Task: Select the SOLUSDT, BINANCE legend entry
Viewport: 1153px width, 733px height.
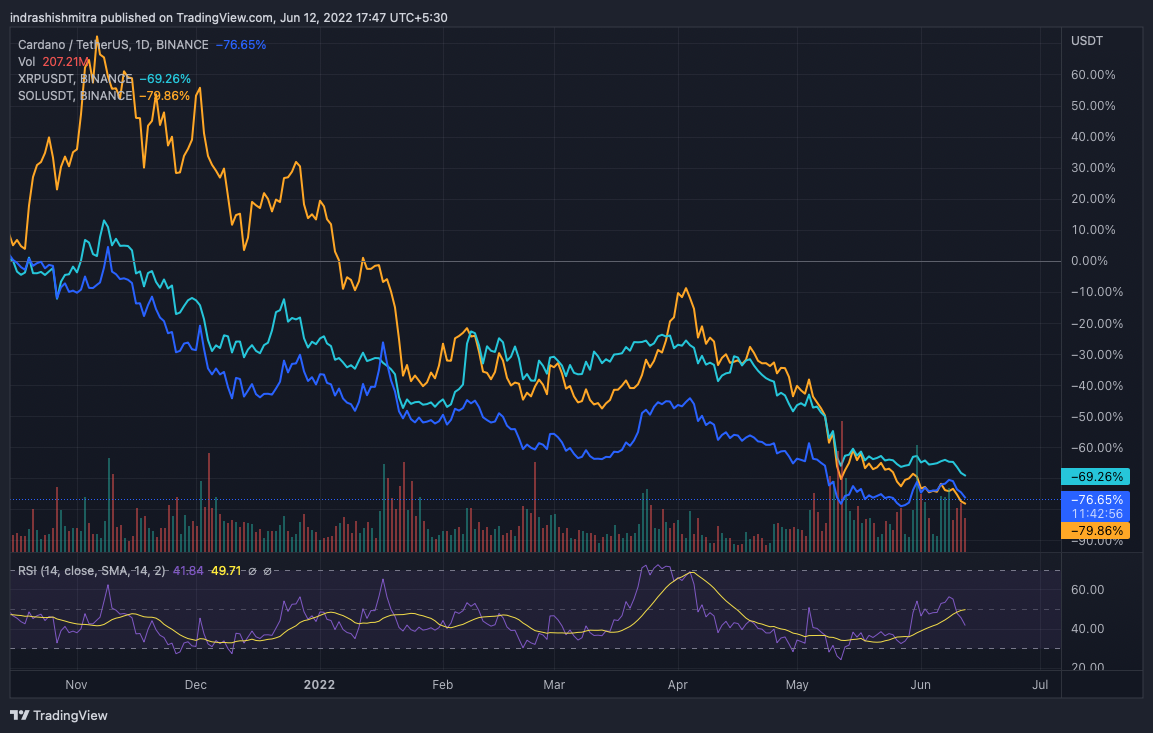Action: click(75, 96)
